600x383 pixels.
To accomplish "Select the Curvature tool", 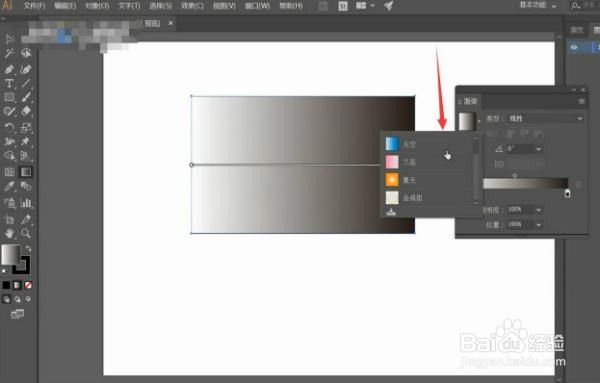I will (x=26, y=69).
